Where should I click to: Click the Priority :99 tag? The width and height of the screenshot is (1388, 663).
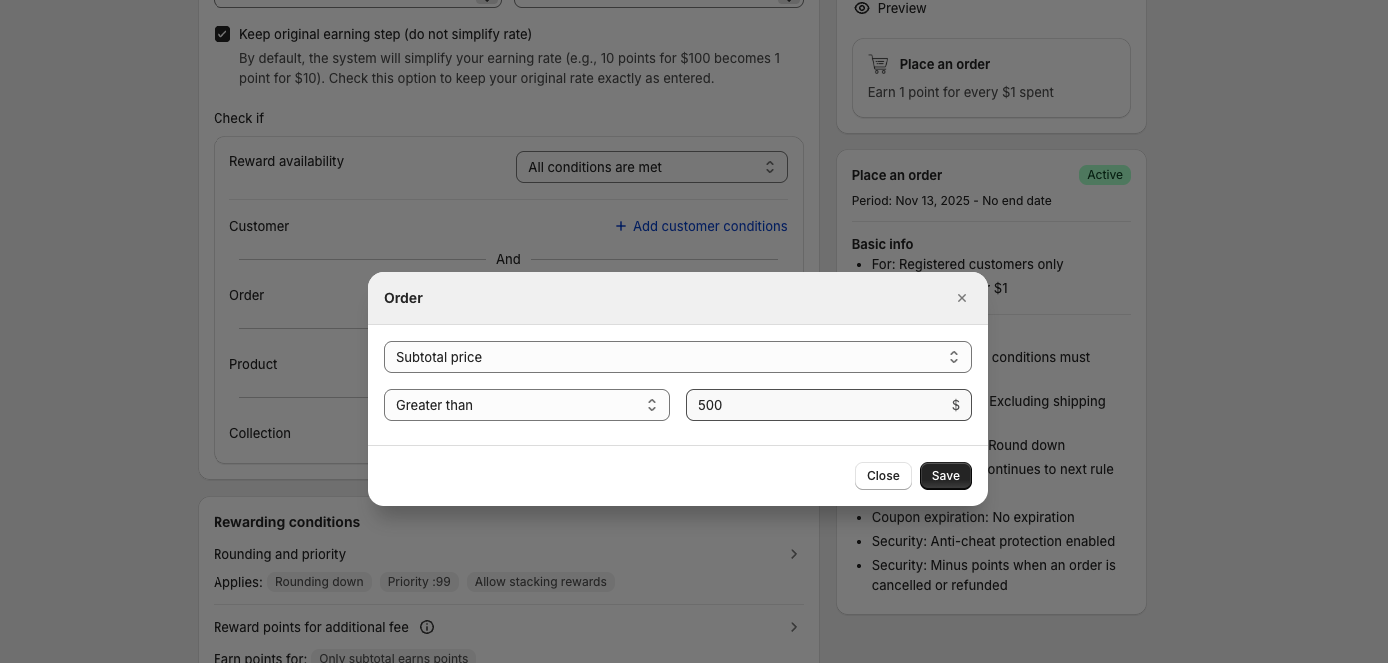pos(419,582)
